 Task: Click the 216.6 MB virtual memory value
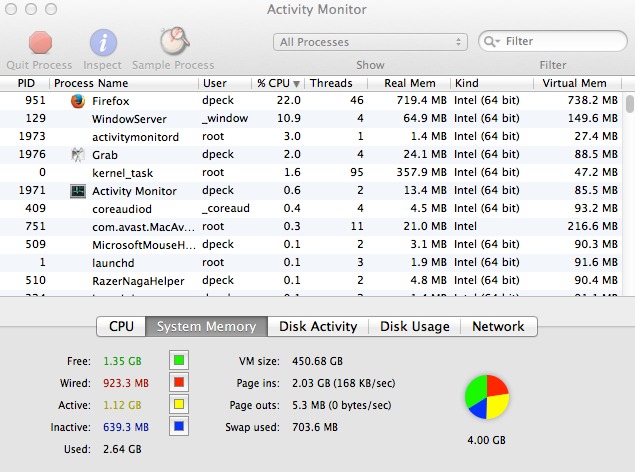[592, 226]
